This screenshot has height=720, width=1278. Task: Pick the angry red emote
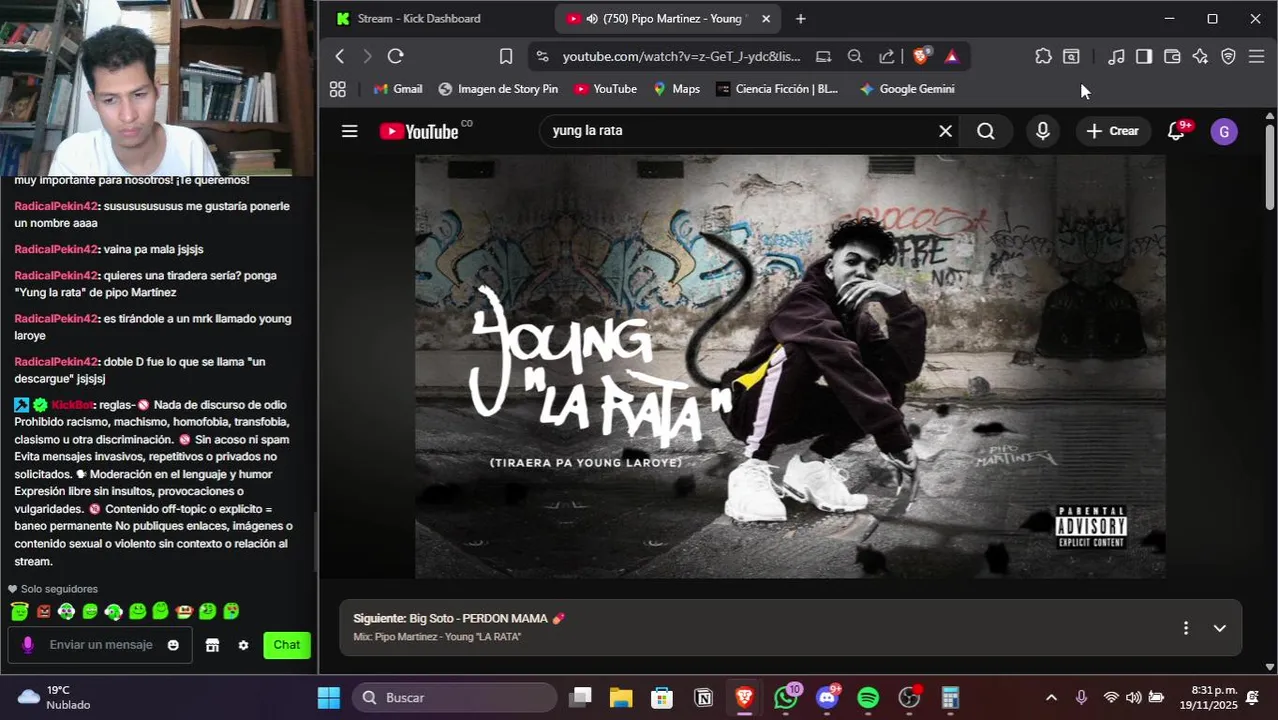[43, 611]
